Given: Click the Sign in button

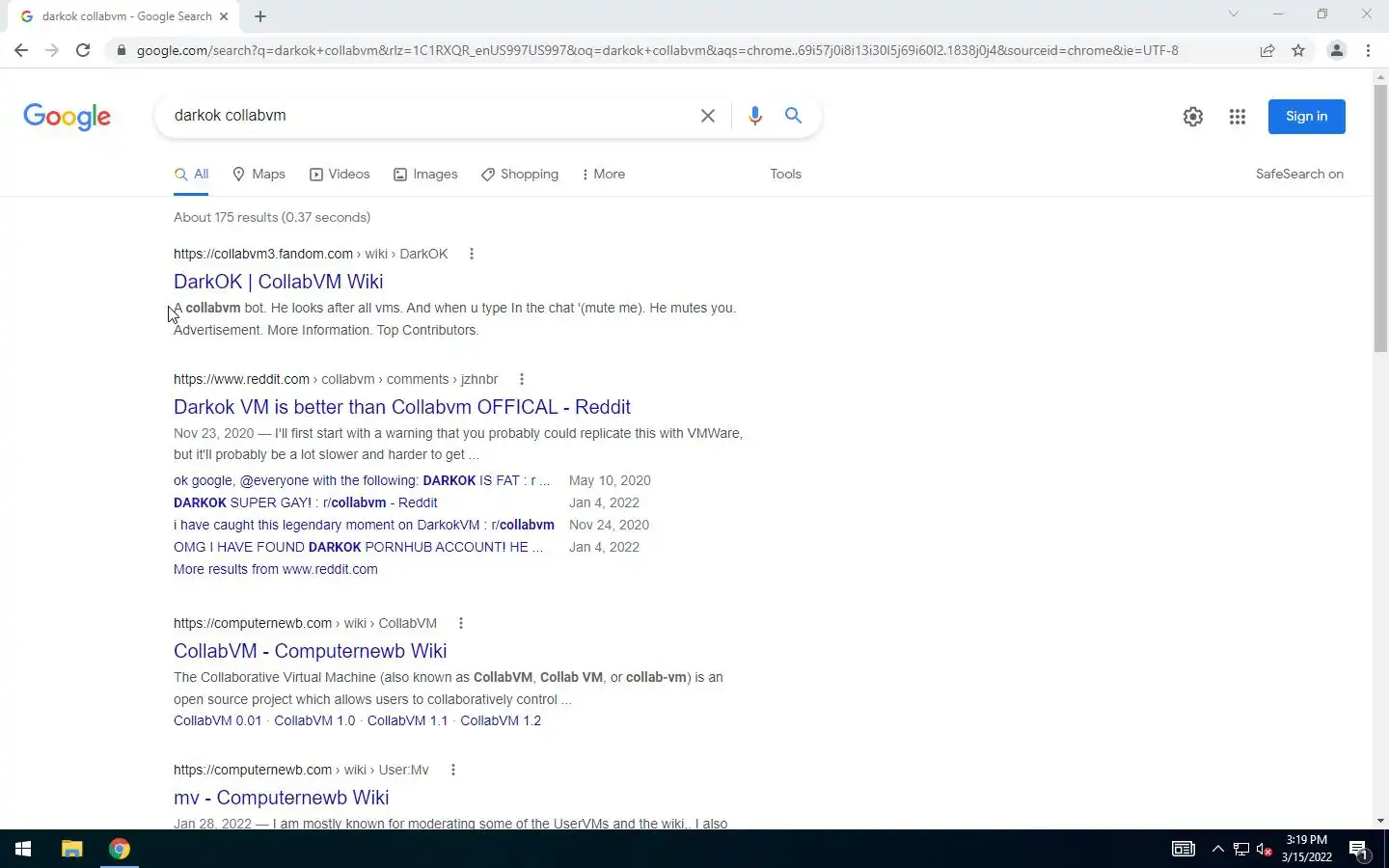Looking at the screenshot, I should [1306, 117].
